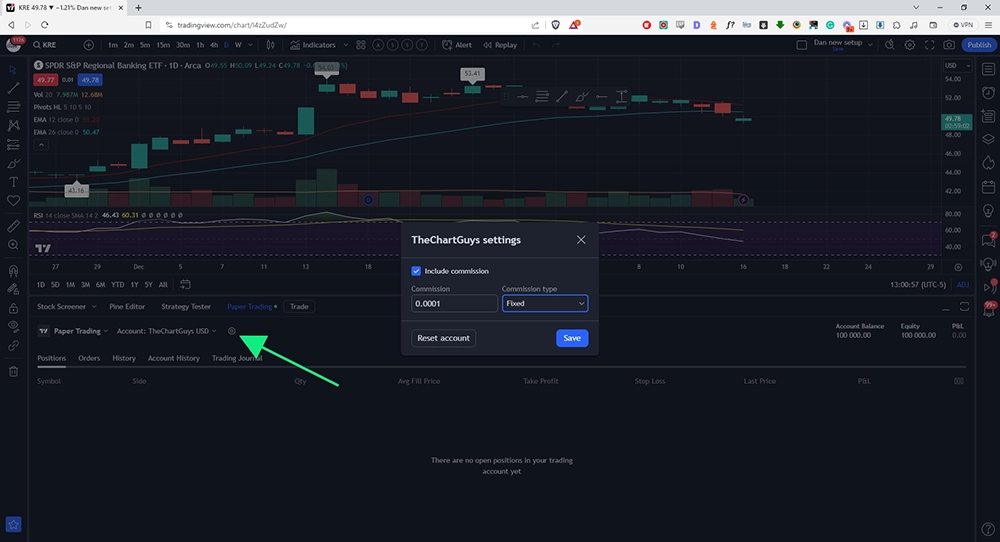Toggle magnet mode in left toolbar
1000x542 pixels.
tap(13, 270)
